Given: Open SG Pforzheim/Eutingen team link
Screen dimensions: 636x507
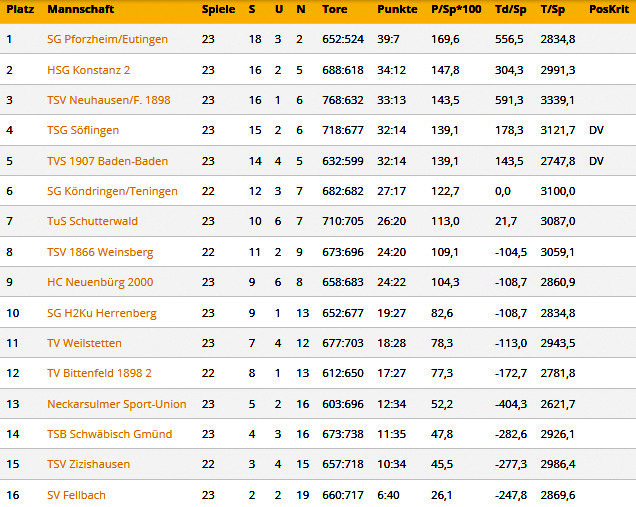Looking at the screenshot, I should click(107, 39).
